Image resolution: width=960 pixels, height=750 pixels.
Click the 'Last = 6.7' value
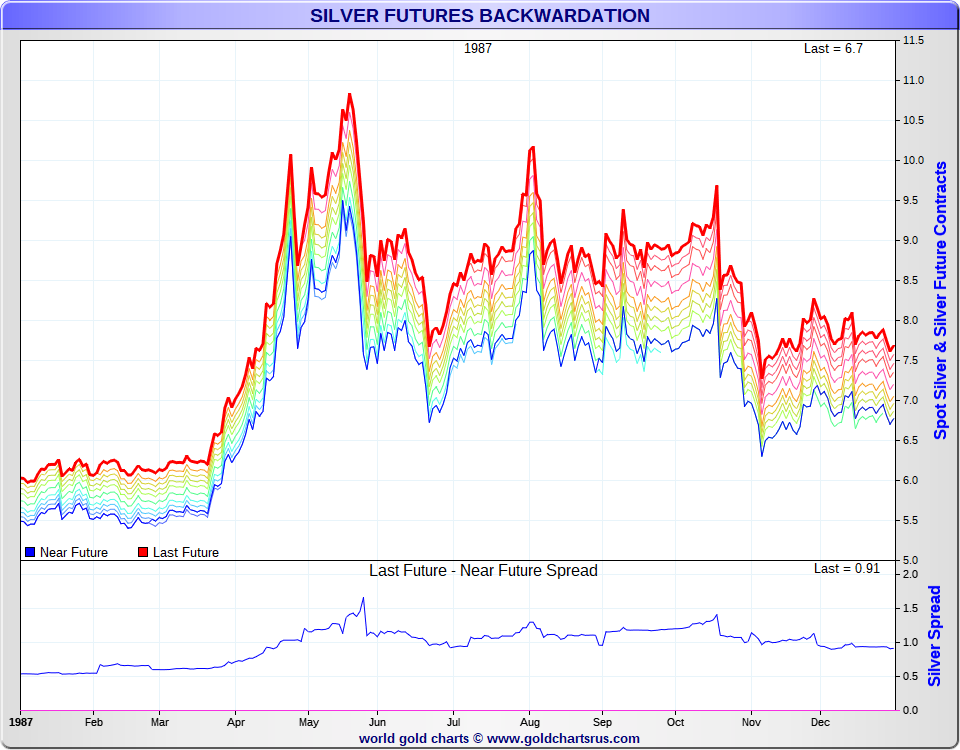point(833,48)
